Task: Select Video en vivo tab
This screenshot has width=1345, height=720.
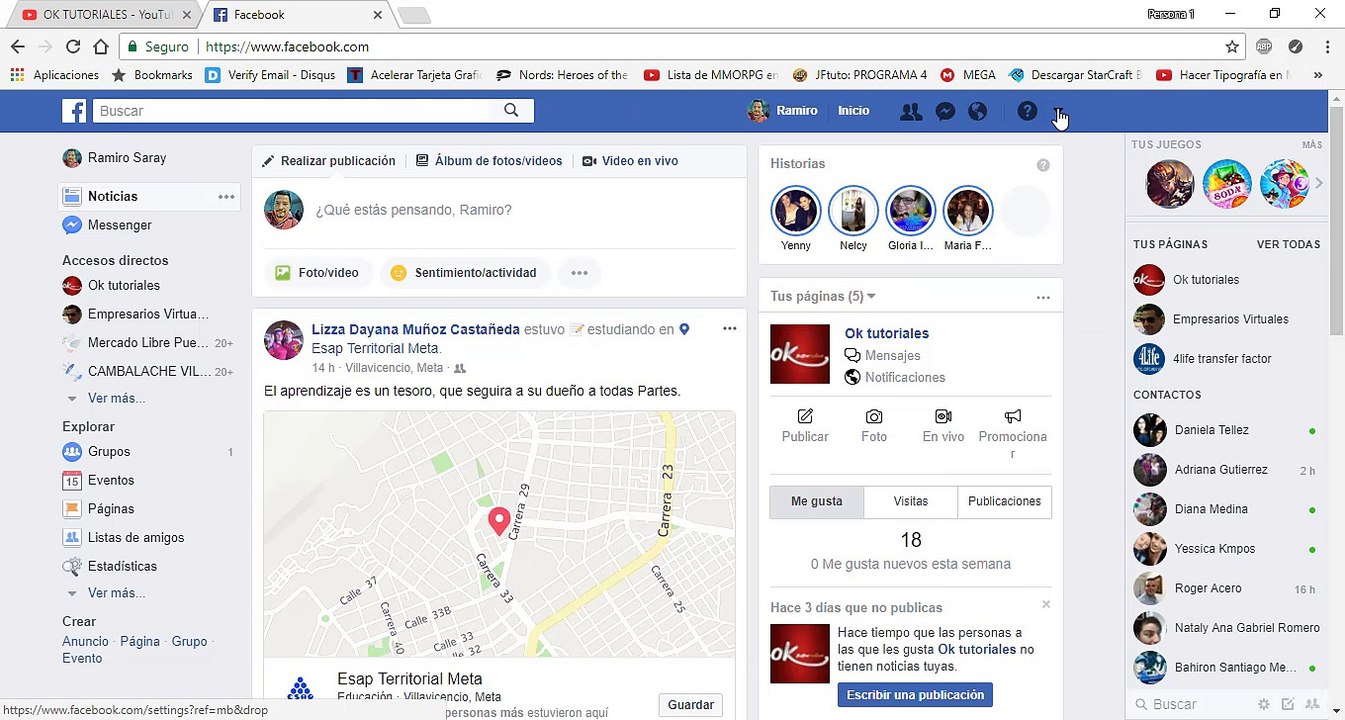Action: 630,161
